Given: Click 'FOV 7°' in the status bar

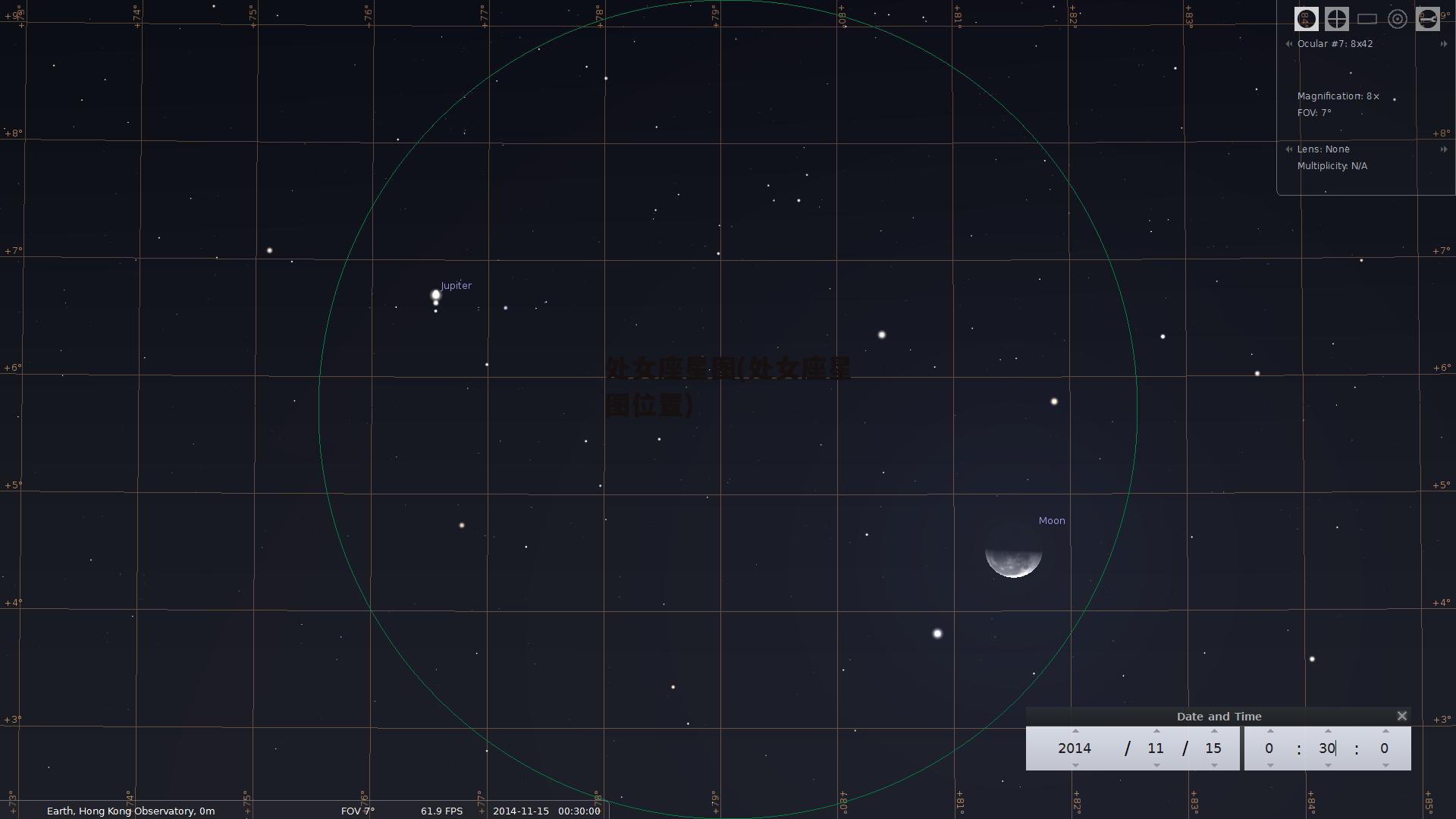Looking at the screenshot, I should pyautogui.click(x=358, y=811).
